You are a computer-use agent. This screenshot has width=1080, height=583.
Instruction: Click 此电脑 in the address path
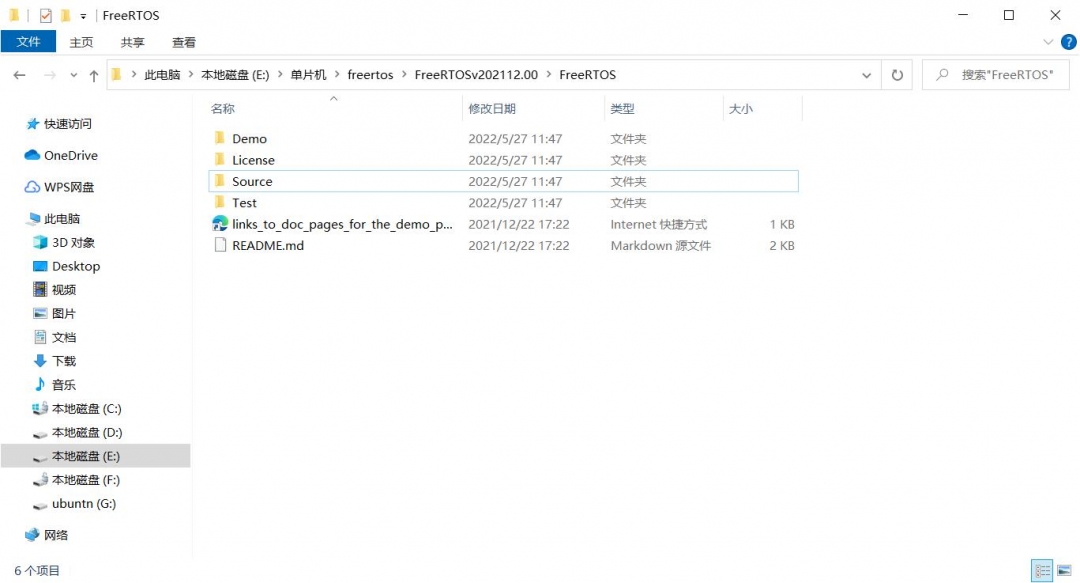(x=162, y=75)
